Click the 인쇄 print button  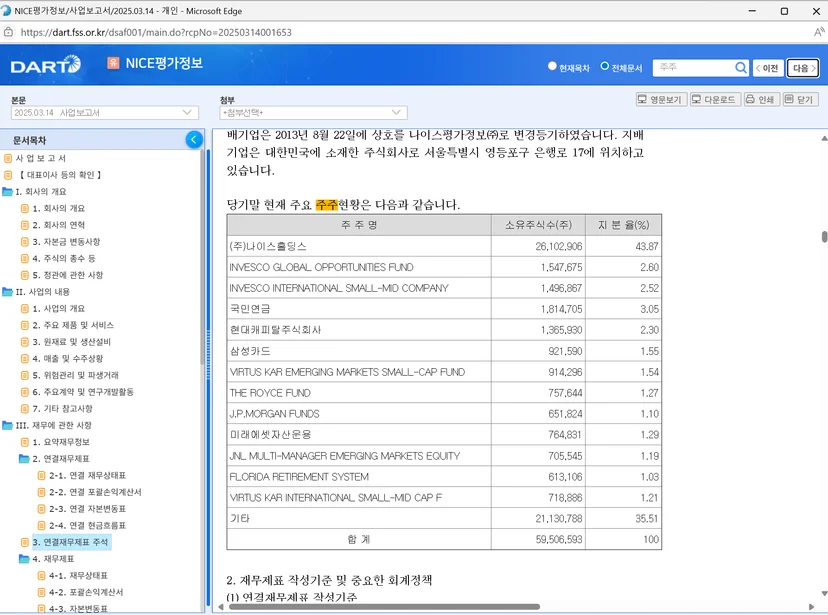click(760, 99)
